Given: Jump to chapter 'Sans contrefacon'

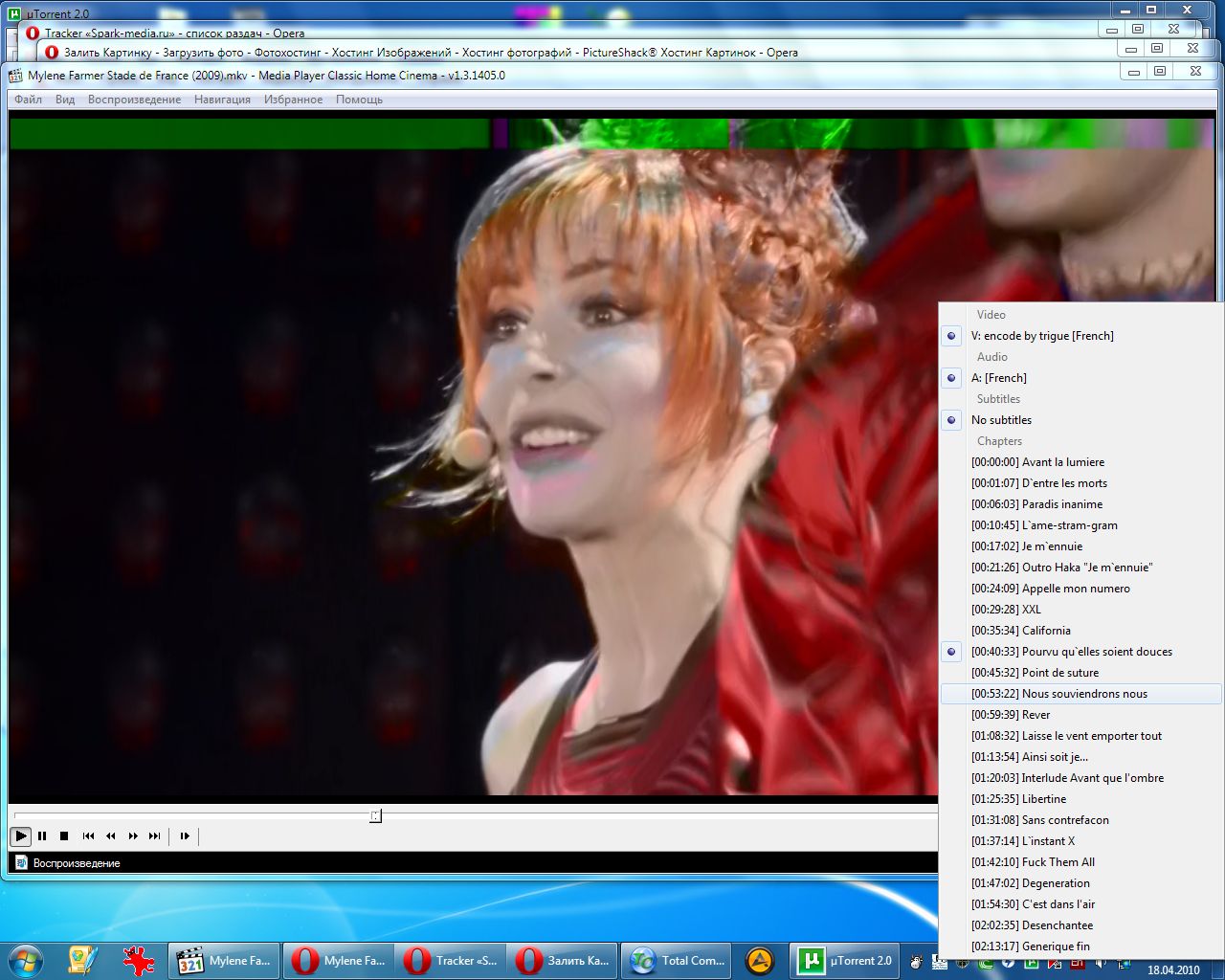Looking at the screenshot, I should point(1081,820).
